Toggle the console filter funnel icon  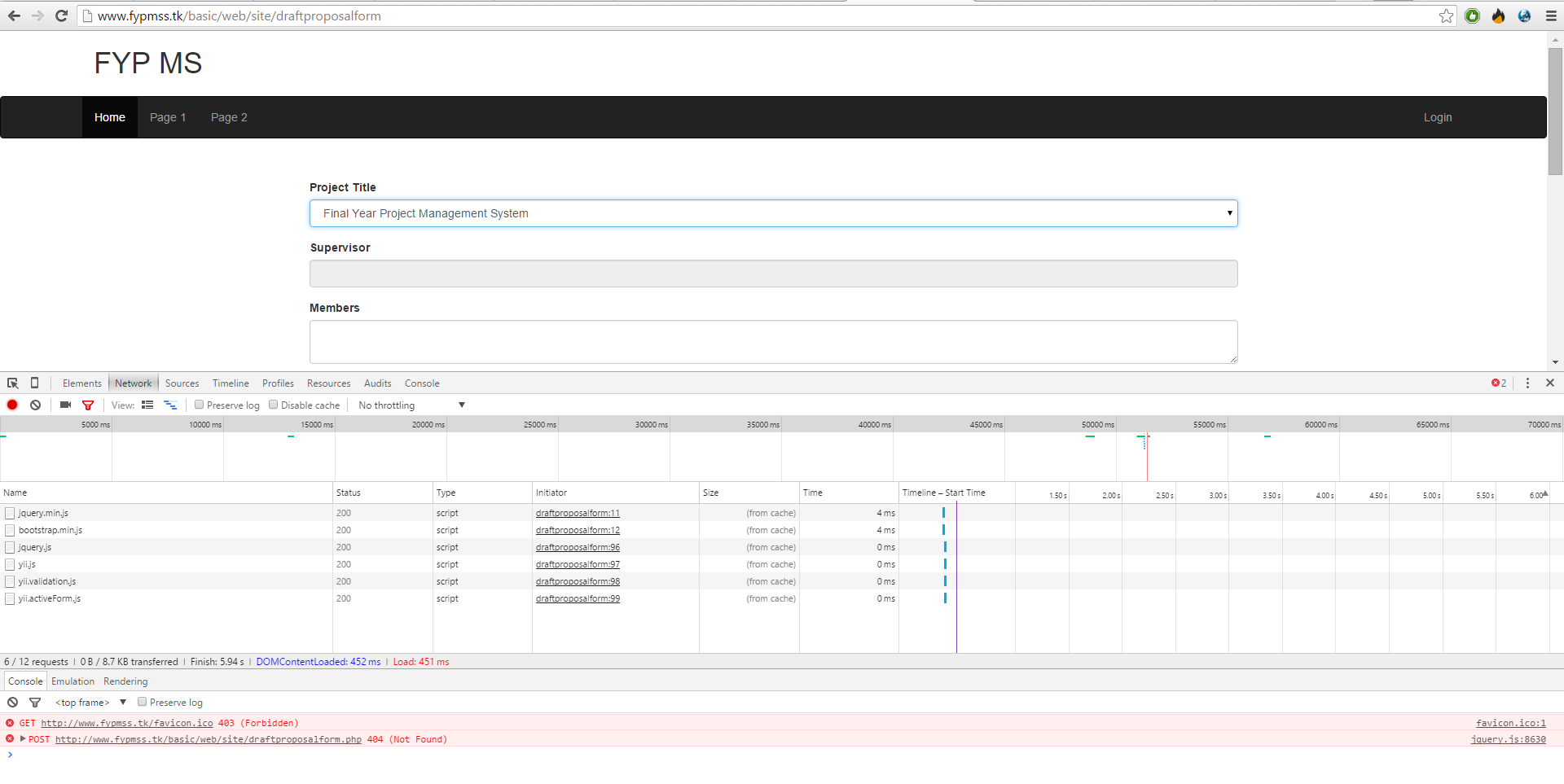tap(35, 702)
